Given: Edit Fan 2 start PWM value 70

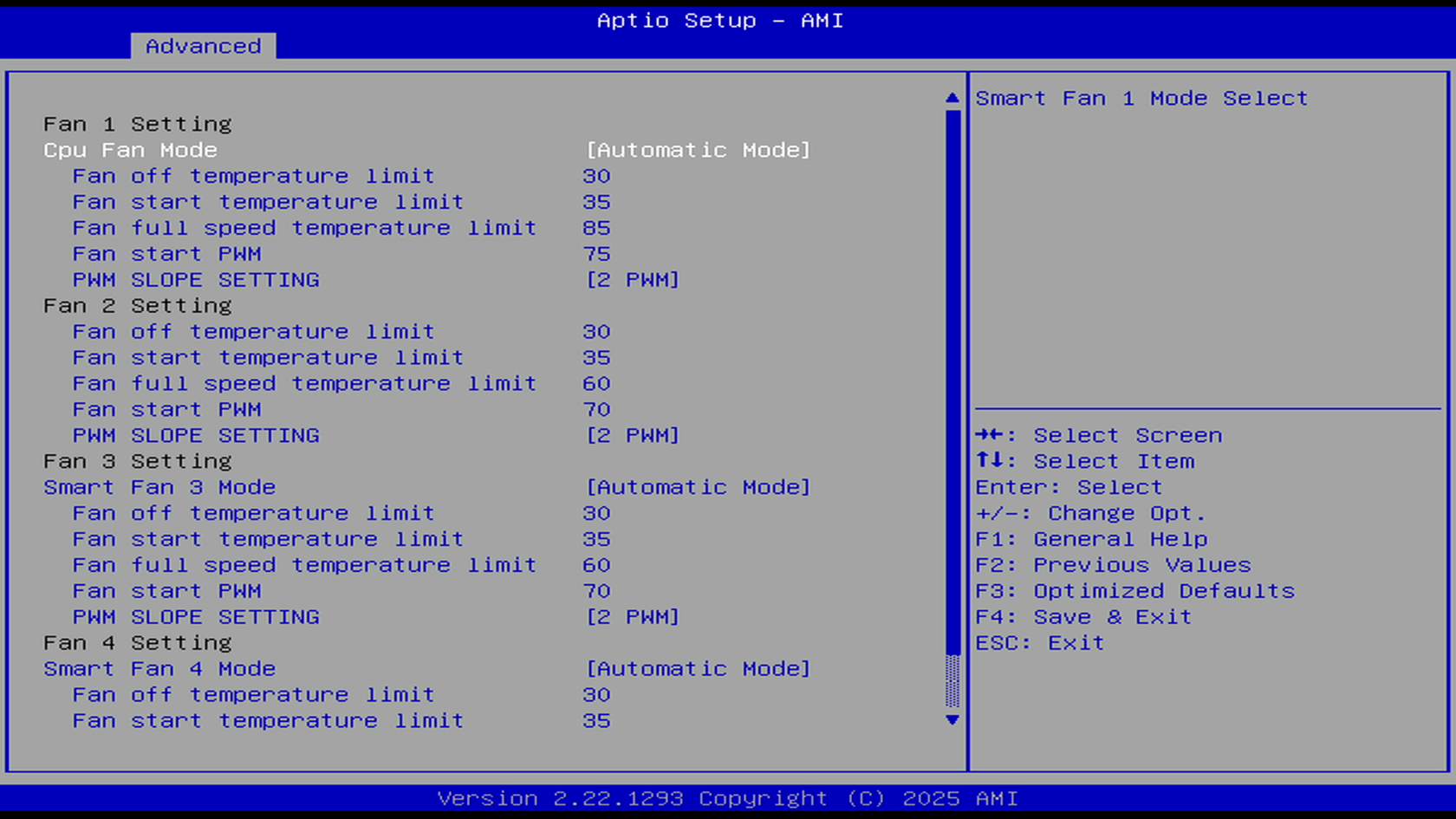Looking at the screenshot, I should coord(596,410).
